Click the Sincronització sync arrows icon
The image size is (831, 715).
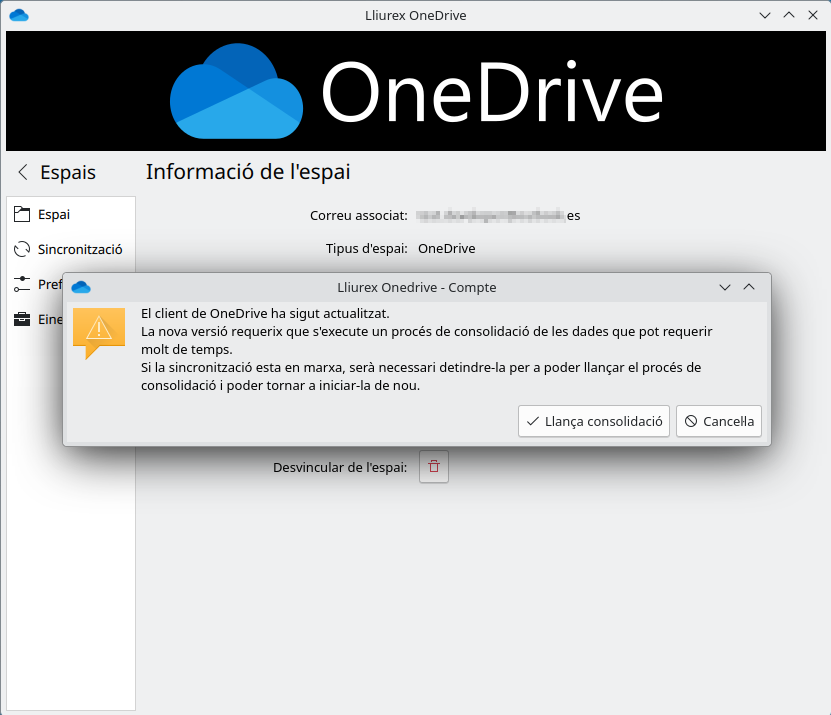pyautogui.click(x=22, y=249)
